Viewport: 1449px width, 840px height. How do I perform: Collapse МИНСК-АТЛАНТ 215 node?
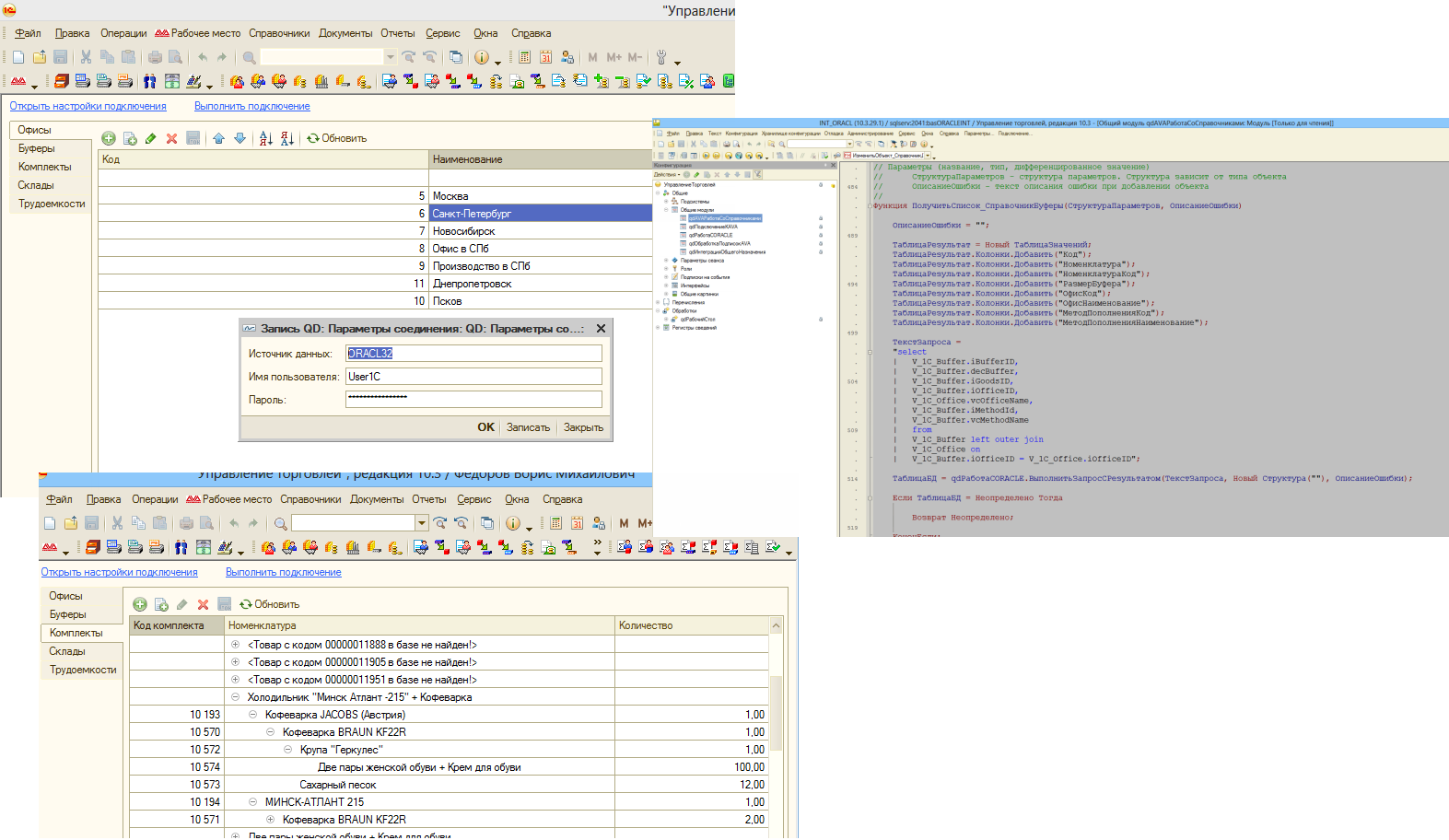(x=252, y=802)
